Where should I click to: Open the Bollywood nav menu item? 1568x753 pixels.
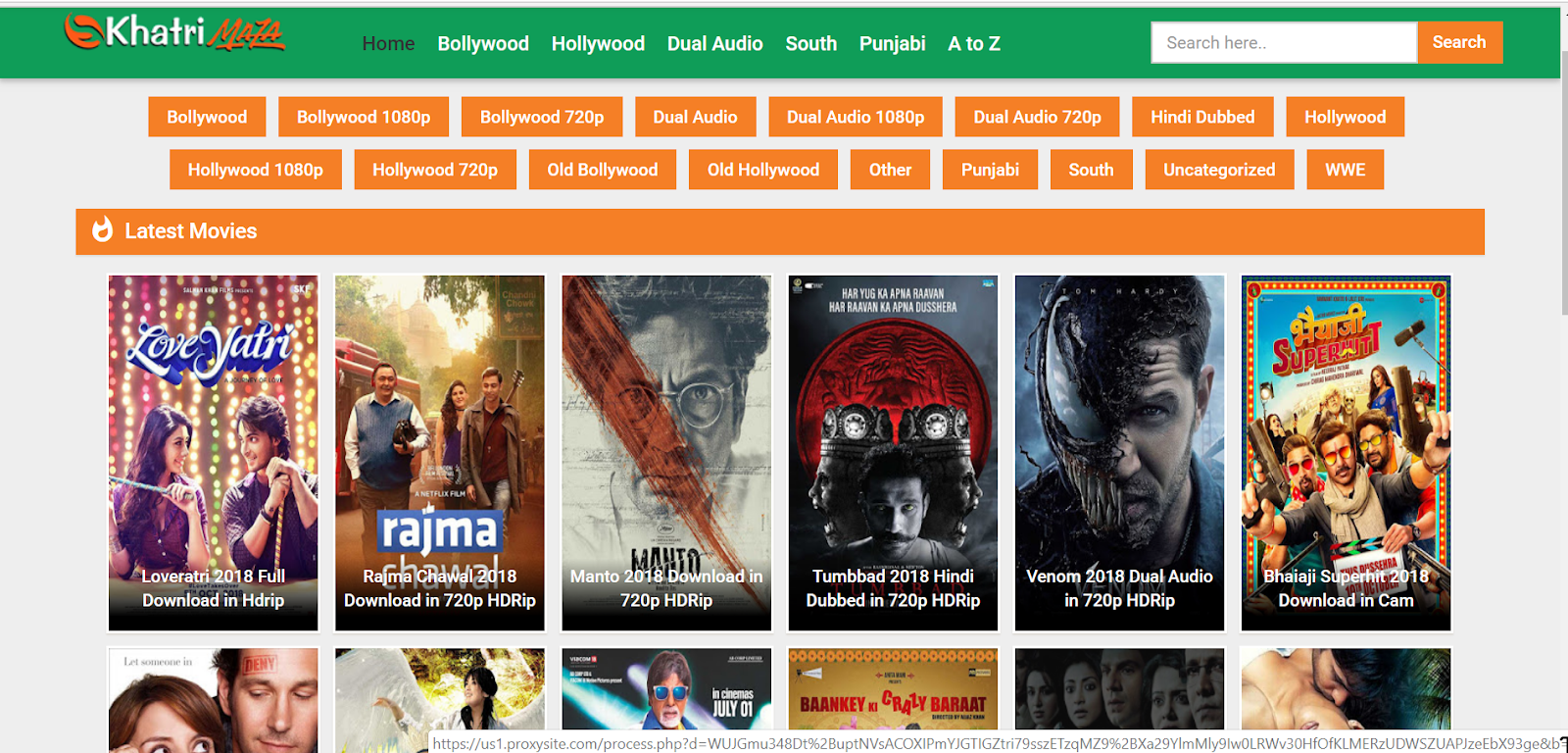483,43
